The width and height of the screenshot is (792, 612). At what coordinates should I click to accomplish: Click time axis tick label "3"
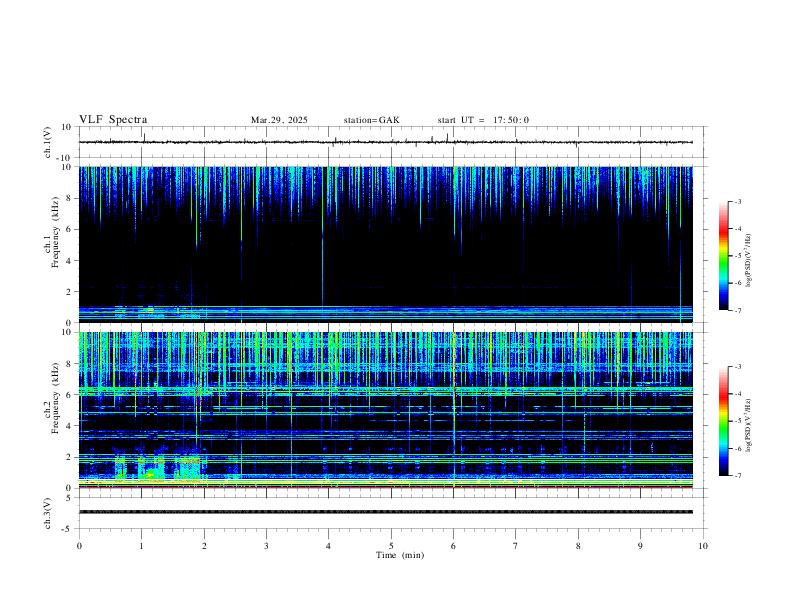[266, 546]
